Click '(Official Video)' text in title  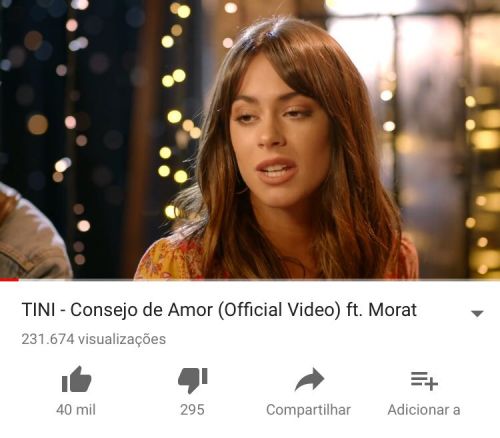coord(279,310)
